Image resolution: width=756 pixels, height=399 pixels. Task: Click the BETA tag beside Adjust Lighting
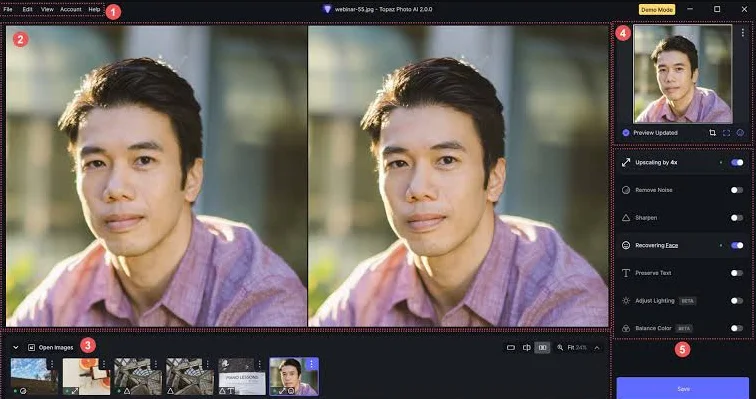pos(688,301)
